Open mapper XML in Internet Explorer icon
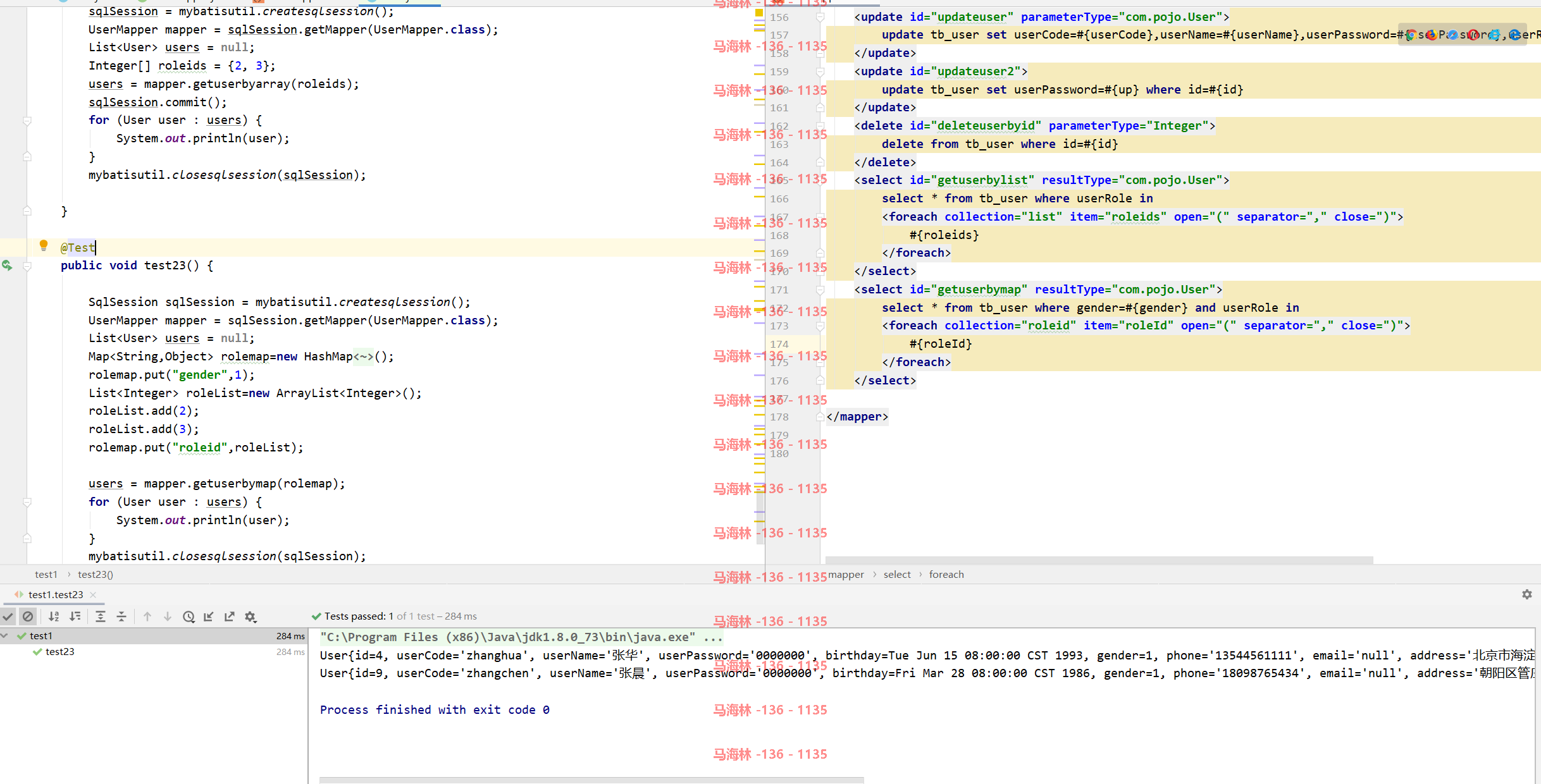 (1495, 35)
